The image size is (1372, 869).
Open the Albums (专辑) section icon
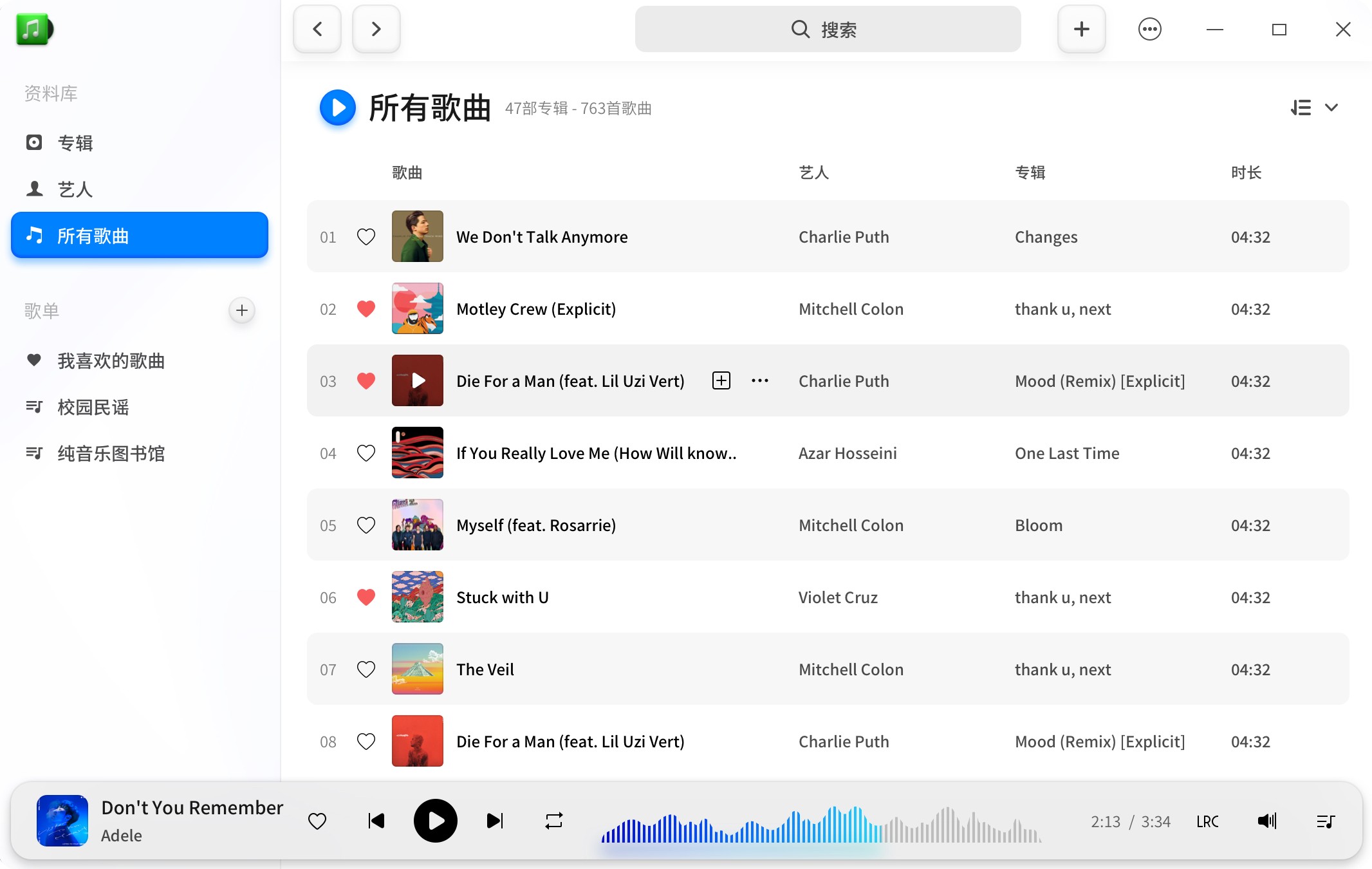click(x=35, y=143)
